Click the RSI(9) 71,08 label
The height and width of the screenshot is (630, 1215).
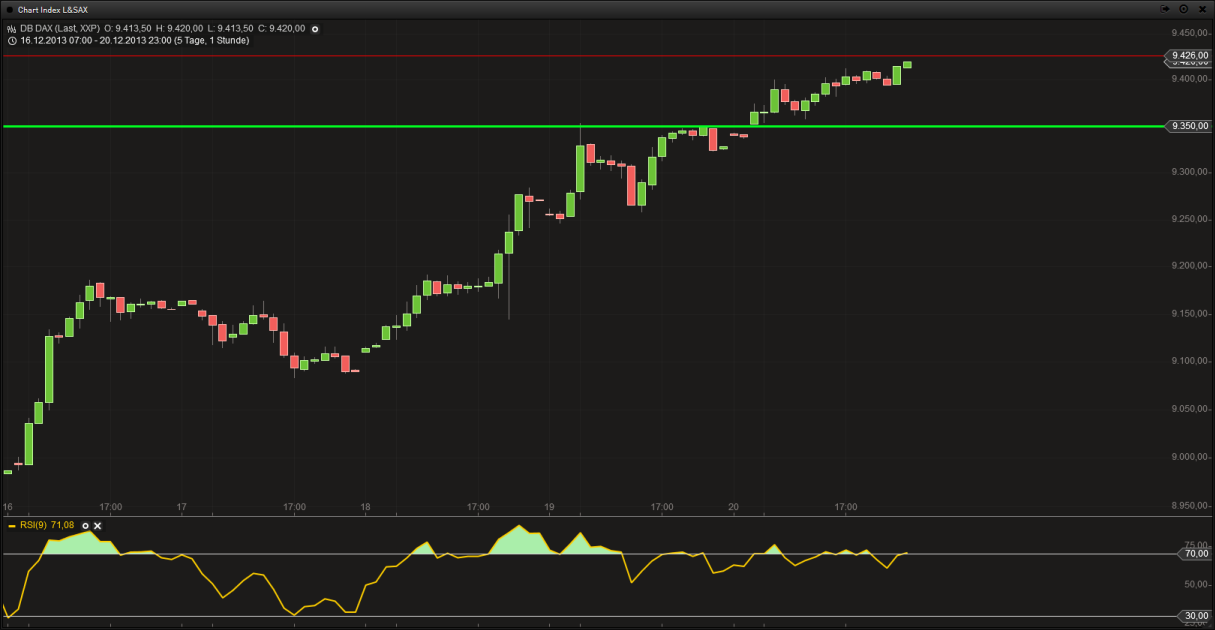[x=48, y=525]
